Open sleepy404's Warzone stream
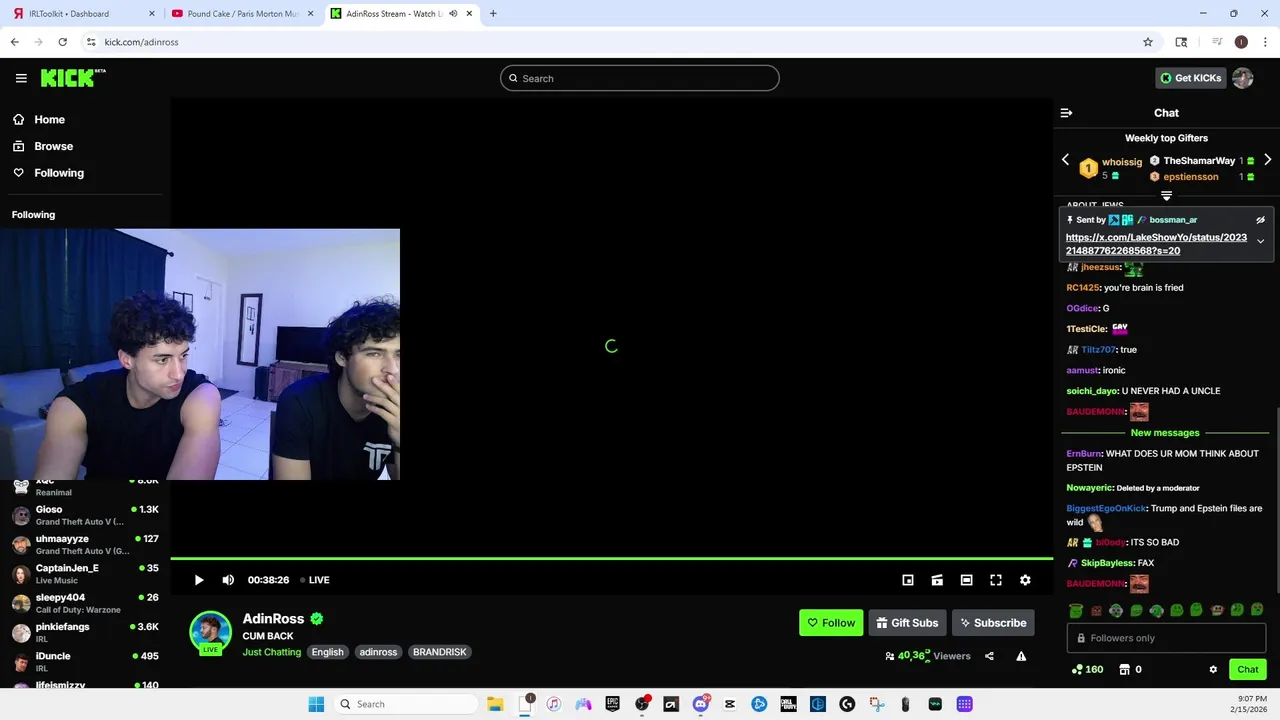The image size is (1280, 720). coord(85,603)
